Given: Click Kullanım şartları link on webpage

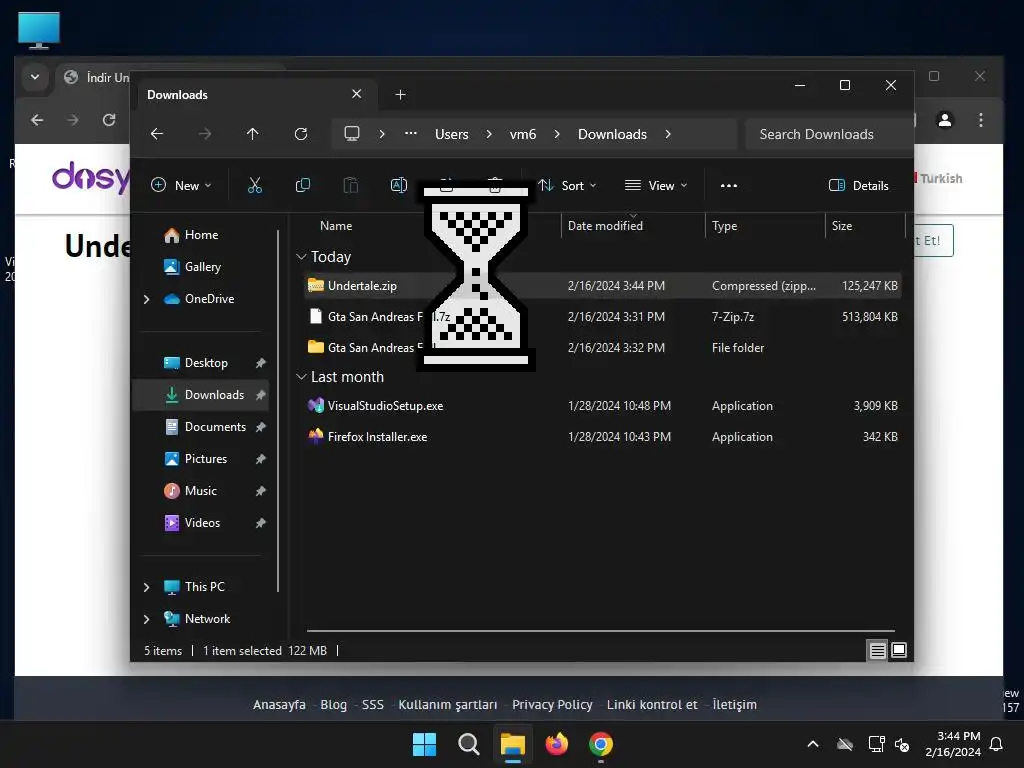Looking at the screenshot, I should pos(447,705).
